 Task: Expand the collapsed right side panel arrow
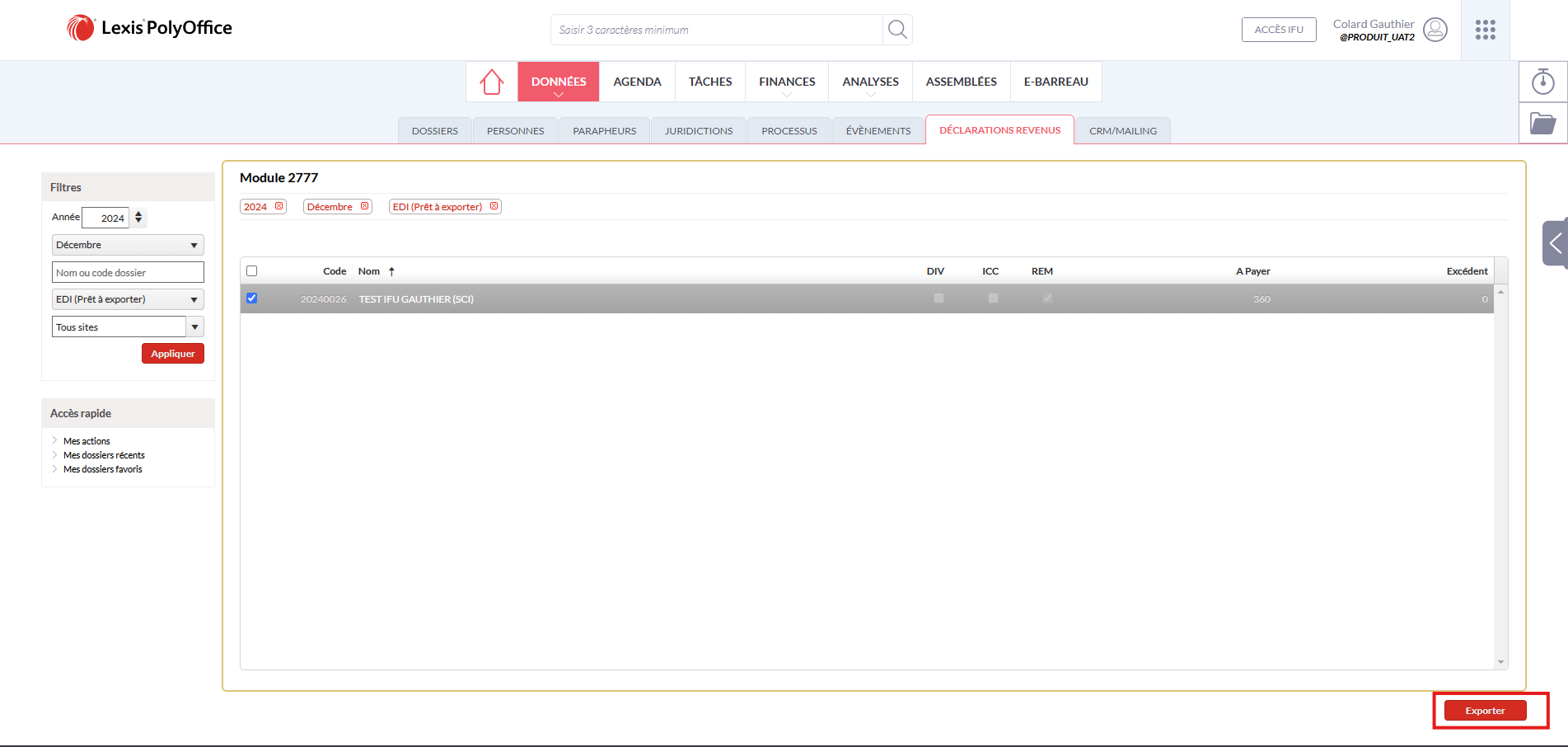[x=1555, y=243]
